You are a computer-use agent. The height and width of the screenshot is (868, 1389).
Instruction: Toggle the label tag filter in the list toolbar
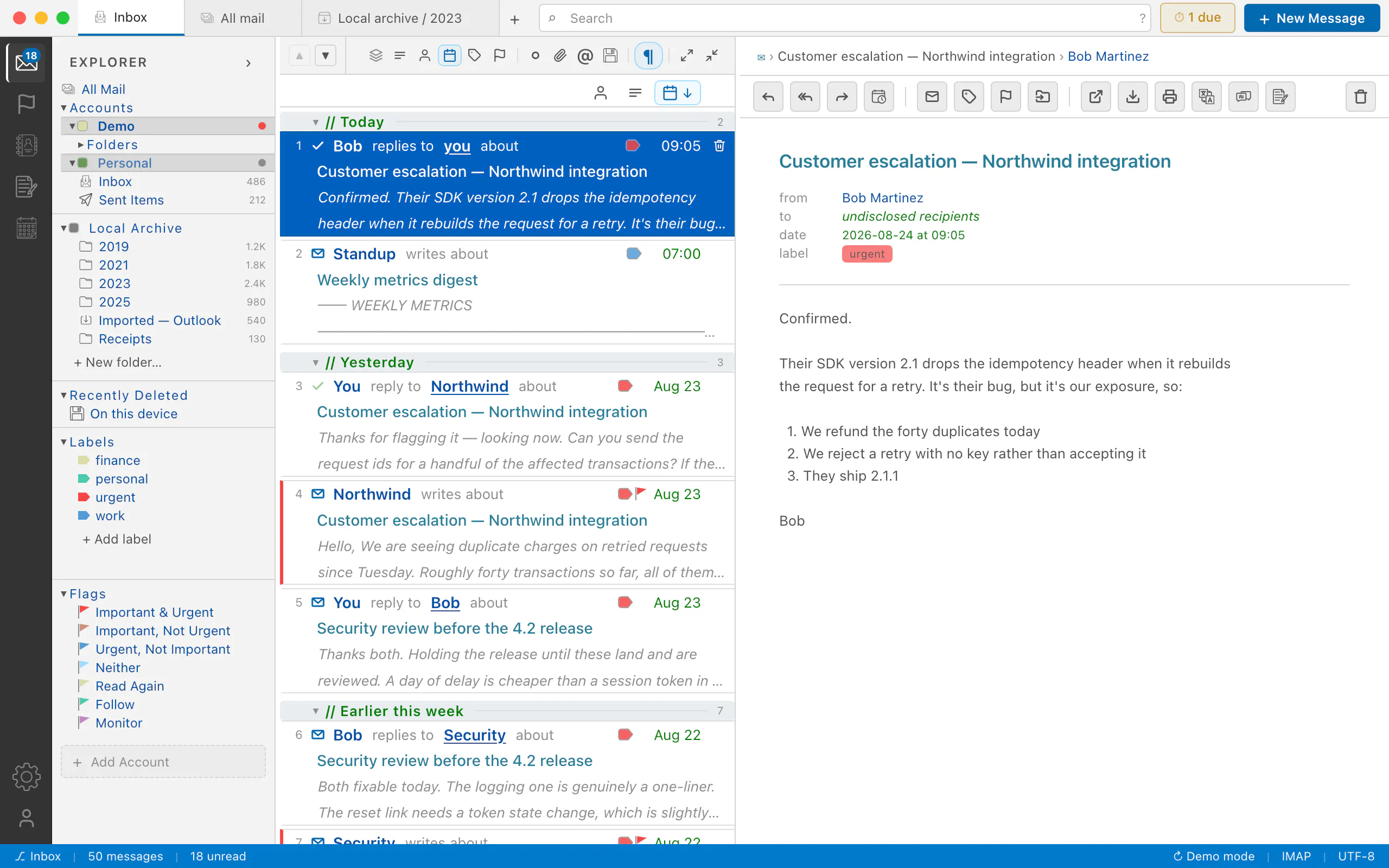[474, 56]
